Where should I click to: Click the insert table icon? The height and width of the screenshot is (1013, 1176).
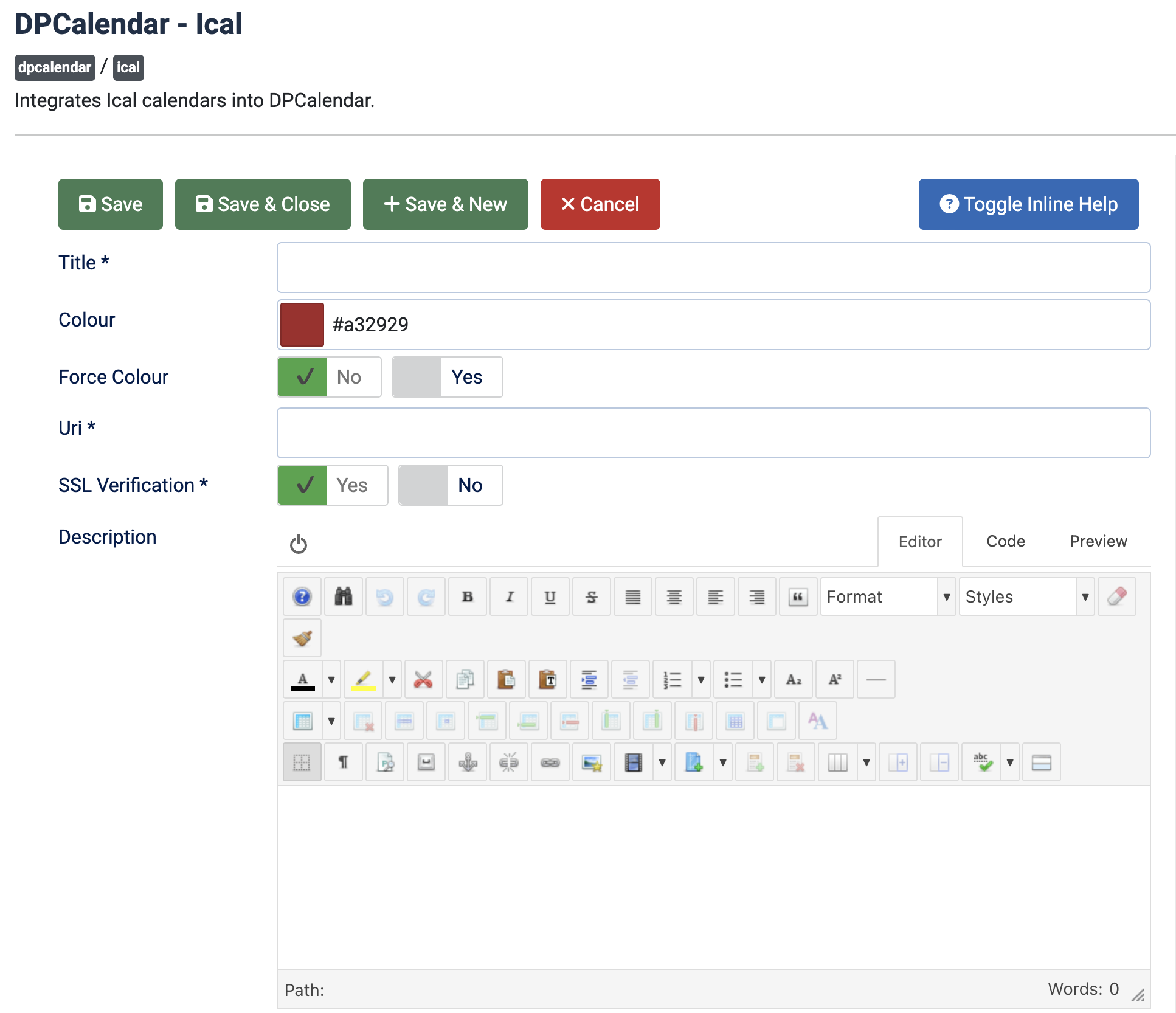pos(303,721)
